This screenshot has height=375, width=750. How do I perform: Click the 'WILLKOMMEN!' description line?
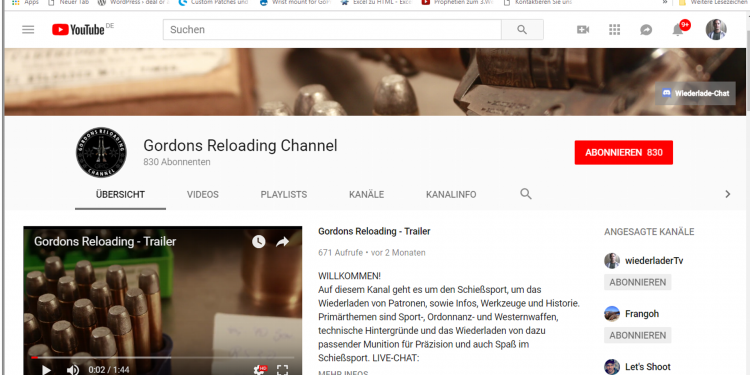tap(350, 276)
